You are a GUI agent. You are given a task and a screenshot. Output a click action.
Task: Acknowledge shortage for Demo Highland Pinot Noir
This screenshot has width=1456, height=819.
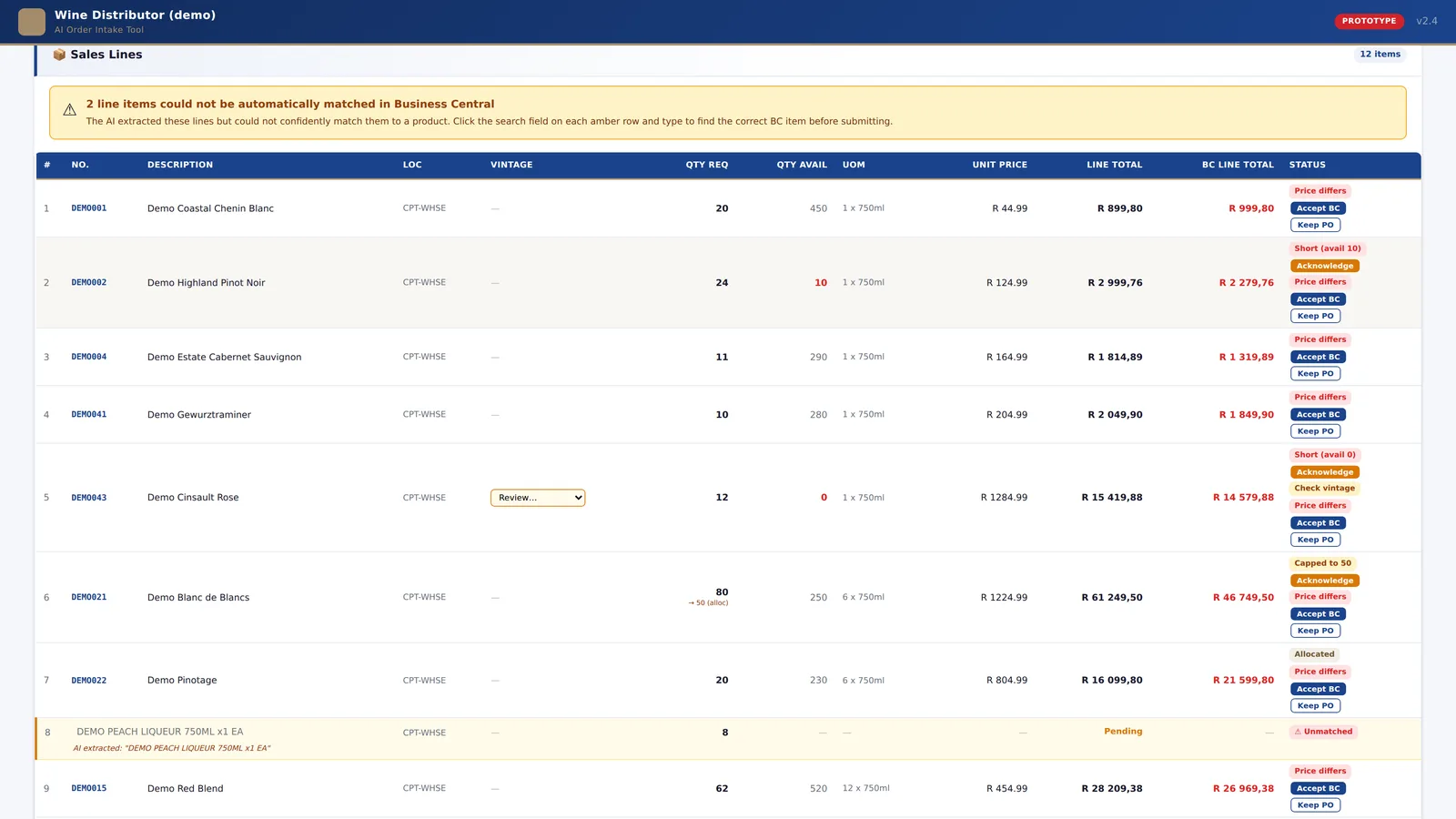coord(1325,266)
